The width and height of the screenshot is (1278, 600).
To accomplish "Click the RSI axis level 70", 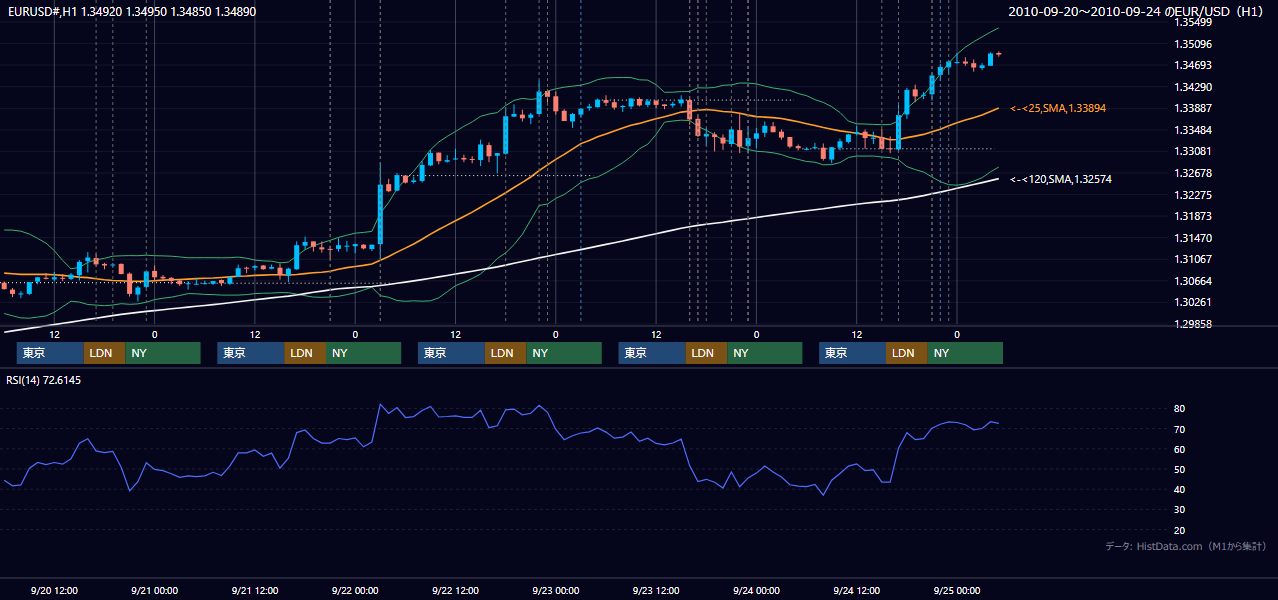I will click(1180, 429).
